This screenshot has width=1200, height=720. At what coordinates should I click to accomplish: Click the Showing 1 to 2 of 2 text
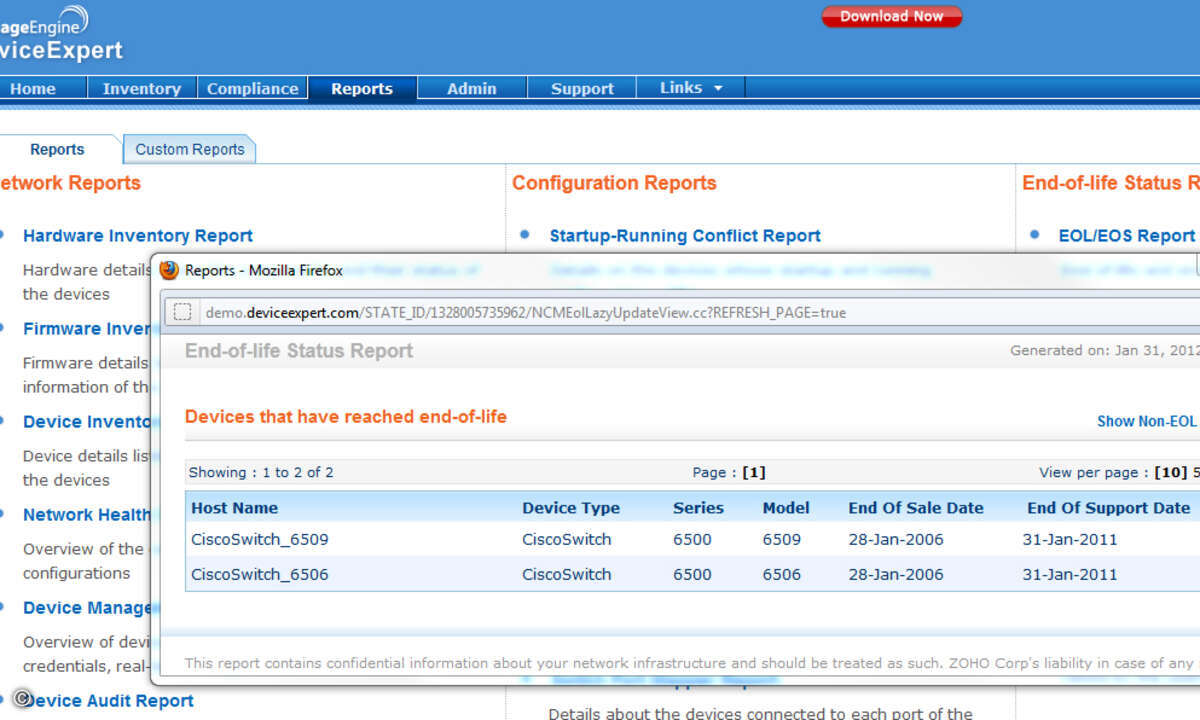click(261, 472)
